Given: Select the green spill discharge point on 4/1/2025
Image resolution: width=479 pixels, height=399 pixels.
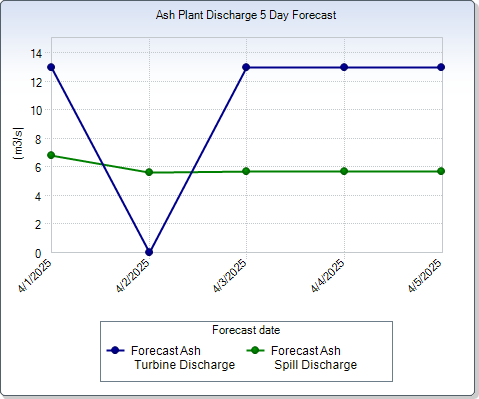Looking at the screenshot, I should tap(51, 155).
